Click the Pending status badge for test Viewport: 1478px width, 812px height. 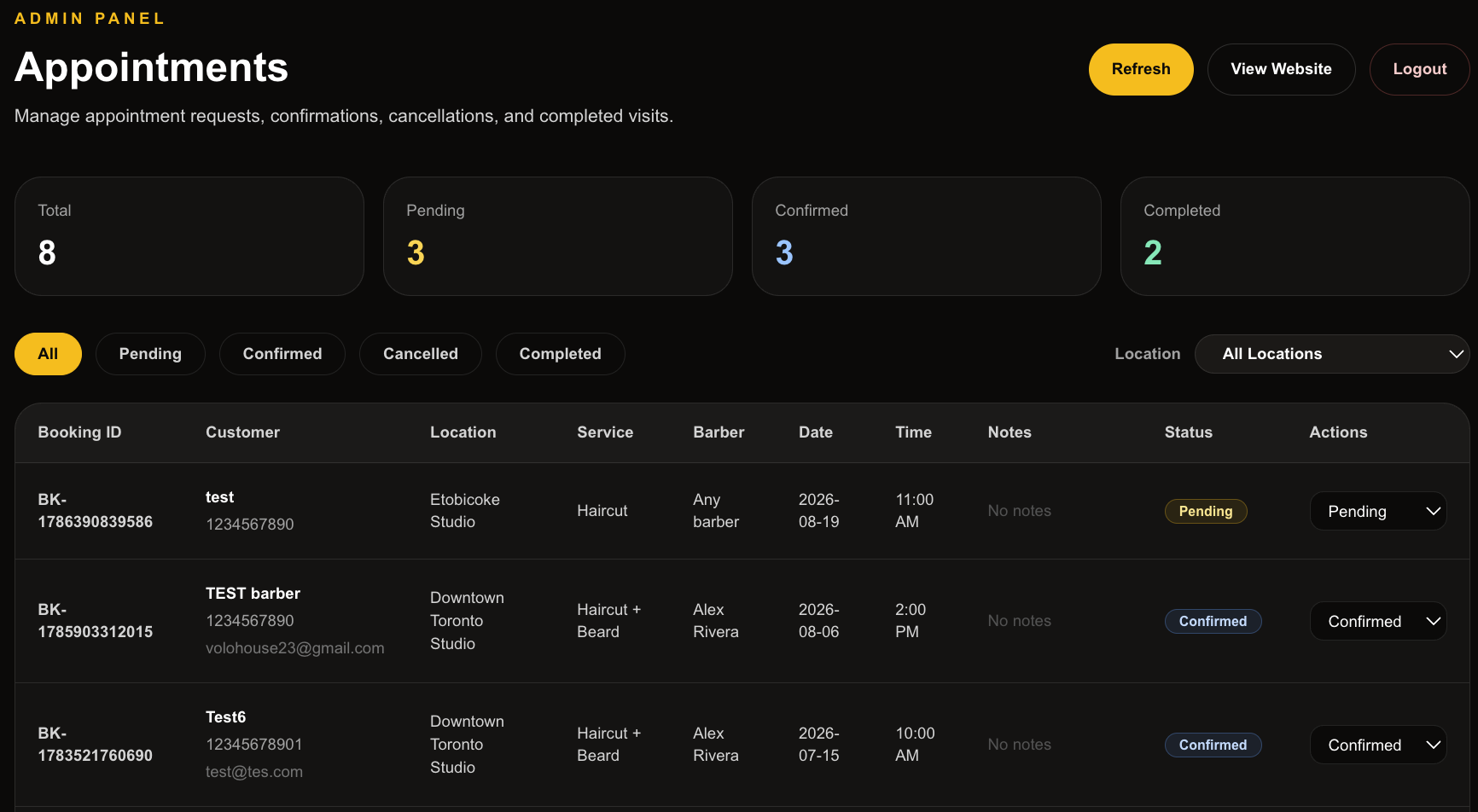[x=1206, y=511]
